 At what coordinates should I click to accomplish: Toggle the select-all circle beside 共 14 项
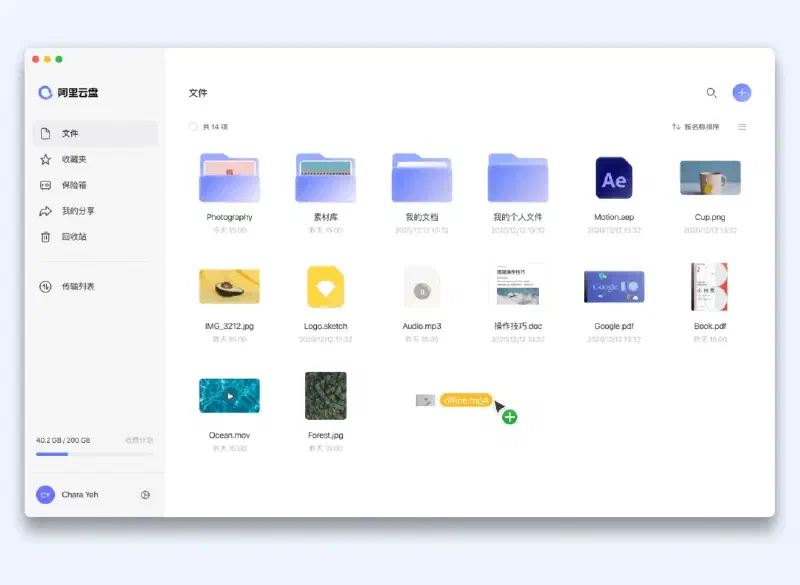pos(193,126)
